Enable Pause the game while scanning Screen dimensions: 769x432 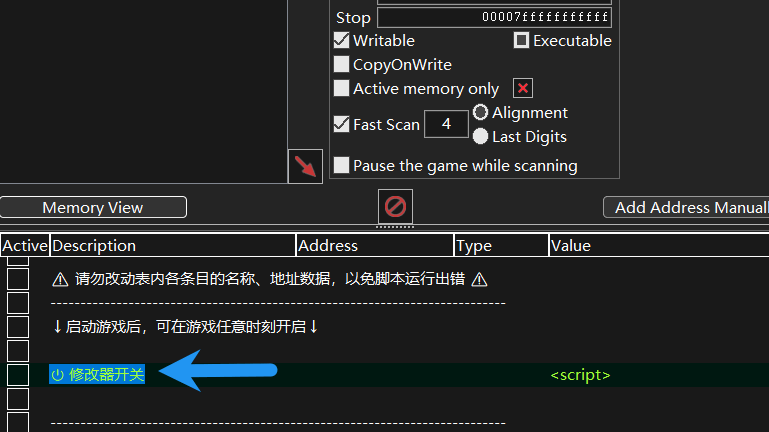(341, 165)
